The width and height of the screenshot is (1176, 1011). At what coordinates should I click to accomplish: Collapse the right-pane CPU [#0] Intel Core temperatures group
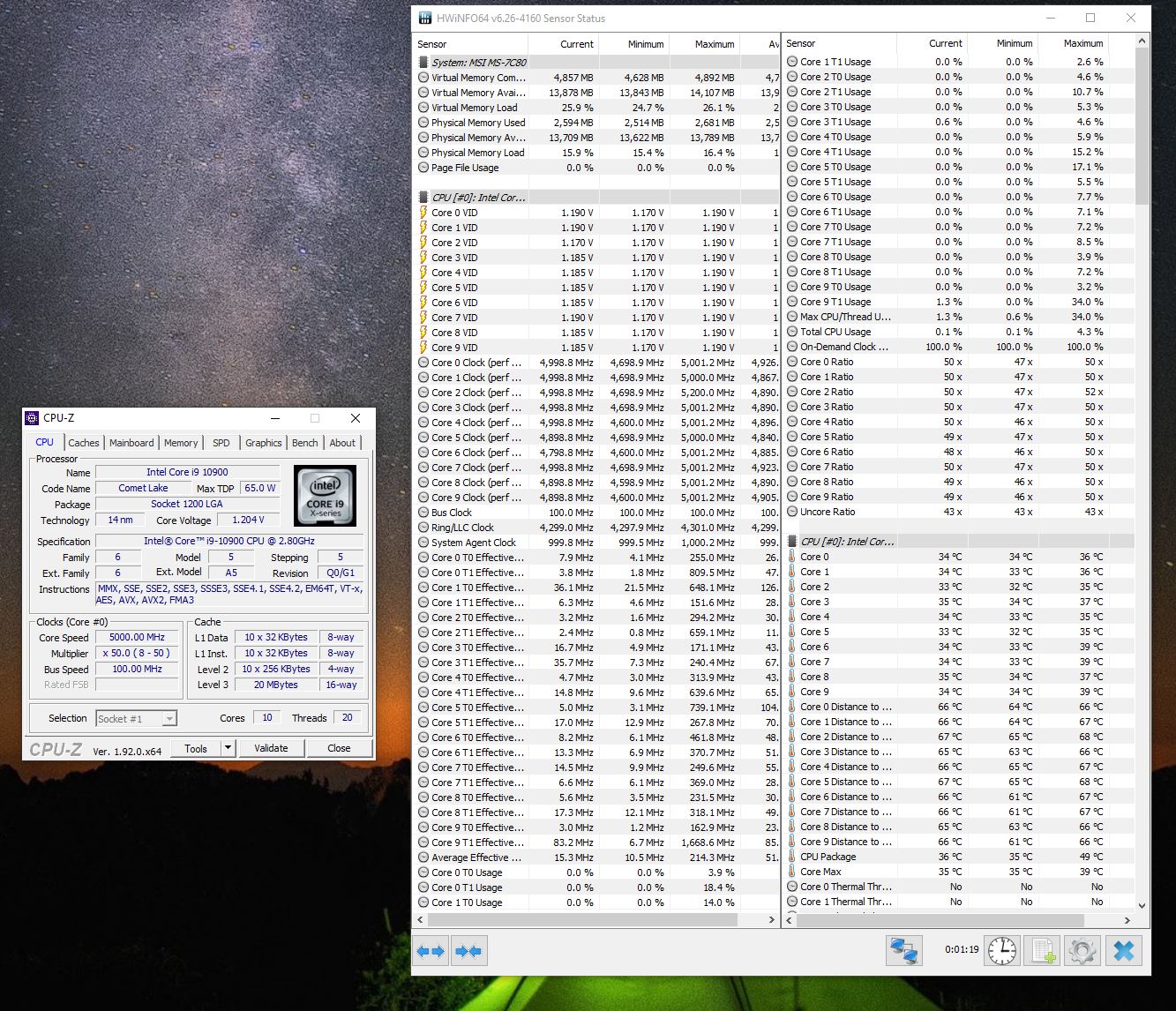tap(791, 542)
